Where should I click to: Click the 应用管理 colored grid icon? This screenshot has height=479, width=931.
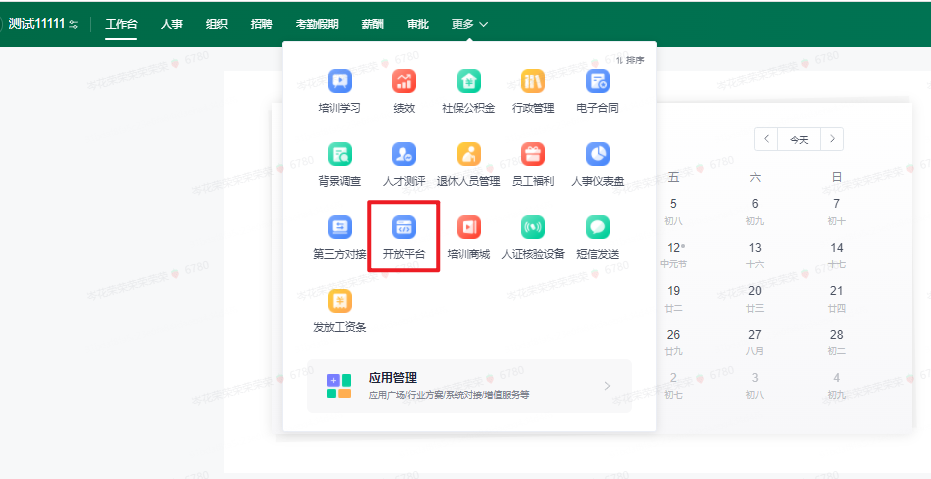[x=339, y=386]
